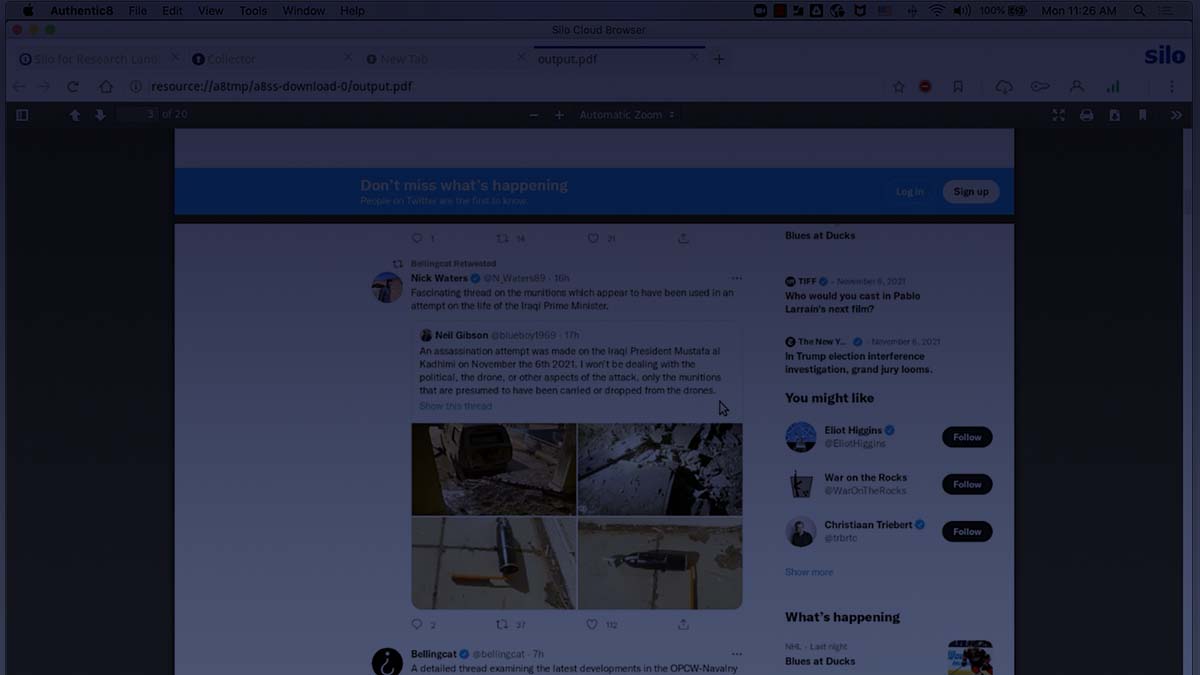Open the PDF viewer tools chevron menu
1200x675 pixels.
[1176, 115]
